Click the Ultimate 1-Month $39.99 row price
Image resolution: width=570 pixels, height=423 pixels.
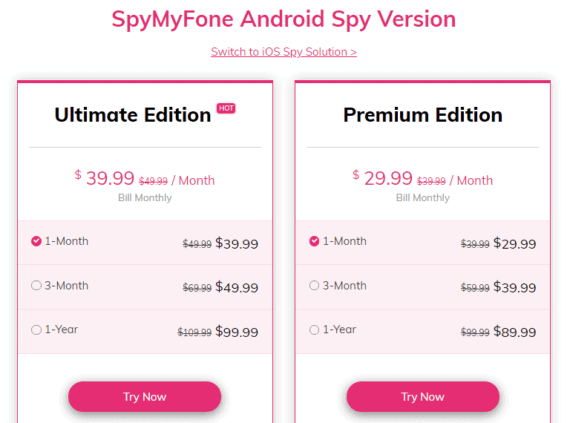(237, 243)
